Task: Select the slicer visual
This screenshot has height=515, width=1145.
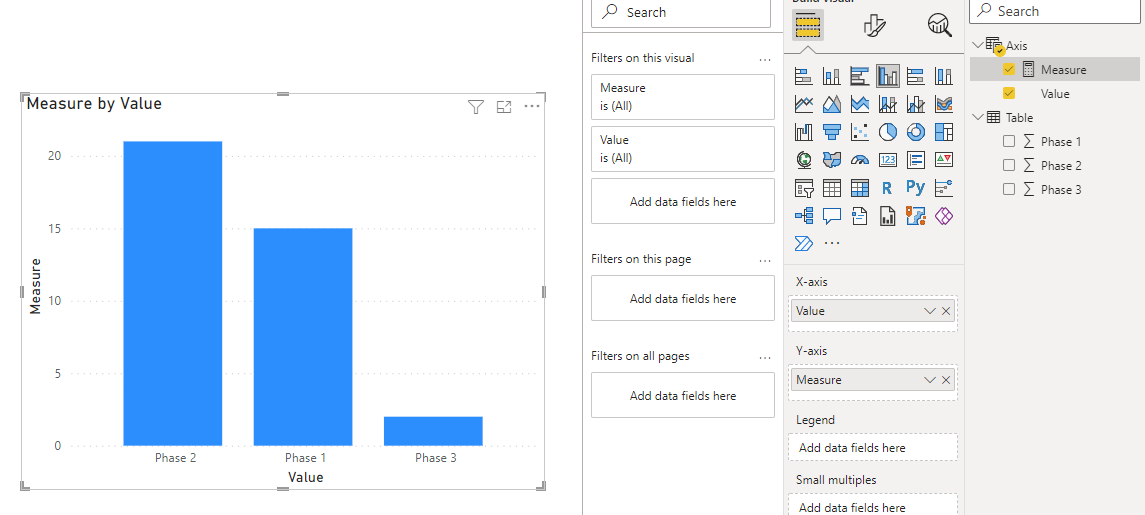Action: click(803, 188)
